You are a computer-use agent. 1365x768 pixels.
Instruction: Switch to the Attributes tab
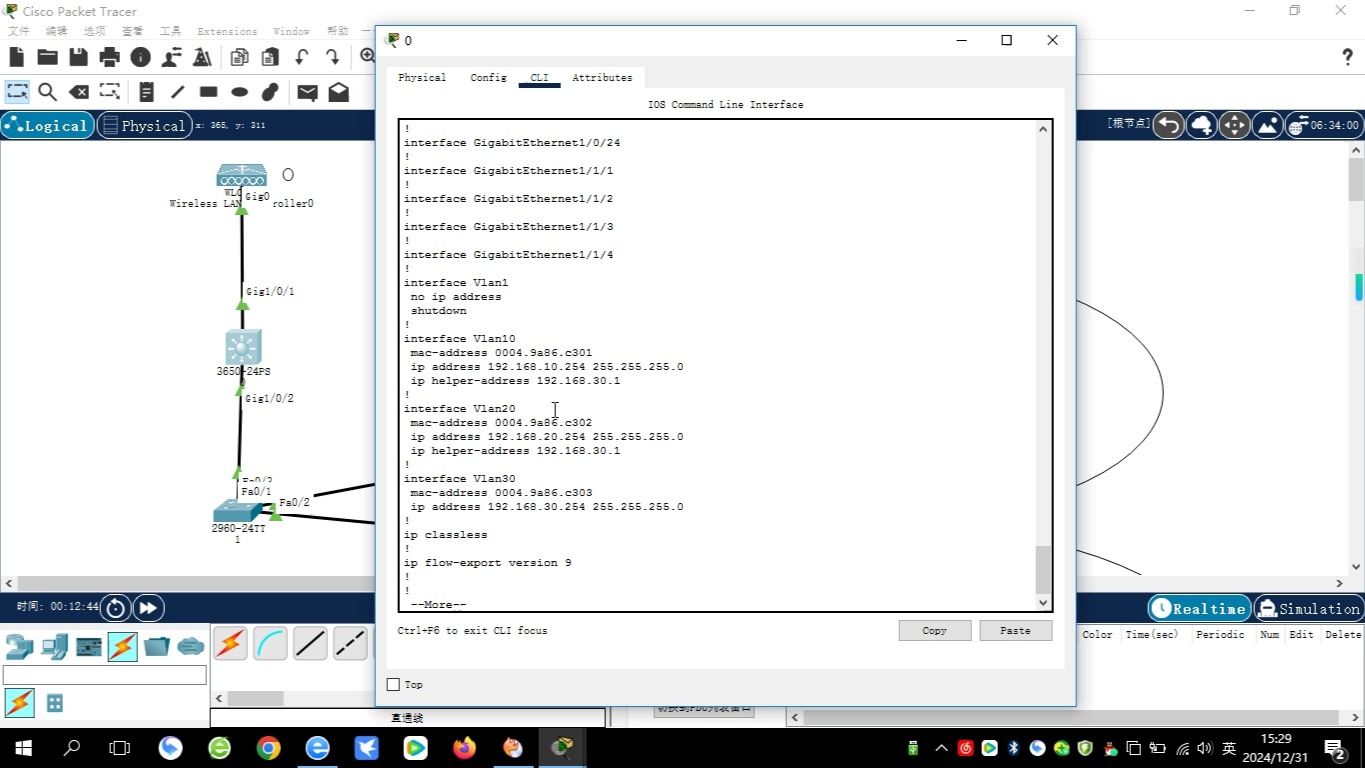pos(602,78)
